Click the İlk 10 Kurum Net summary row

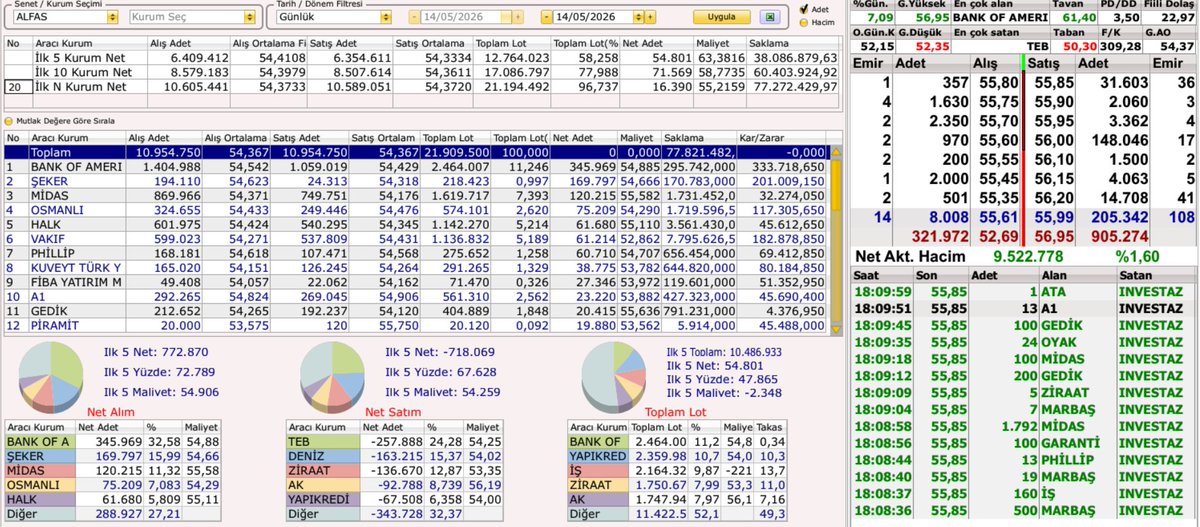tap(421, 72)
